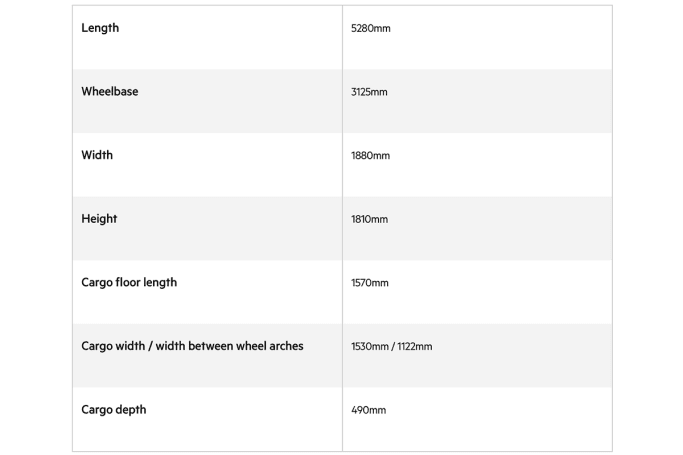This screenshot has height=455, width=683.
Task: Click the 1570mm cargo floor value
Action: [370, 283]
